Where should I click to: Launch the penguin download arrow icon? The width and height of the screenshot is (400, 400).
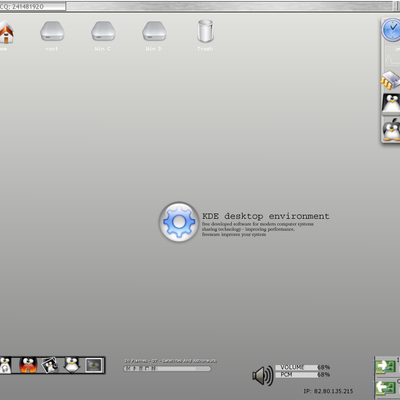pos(72,365)
